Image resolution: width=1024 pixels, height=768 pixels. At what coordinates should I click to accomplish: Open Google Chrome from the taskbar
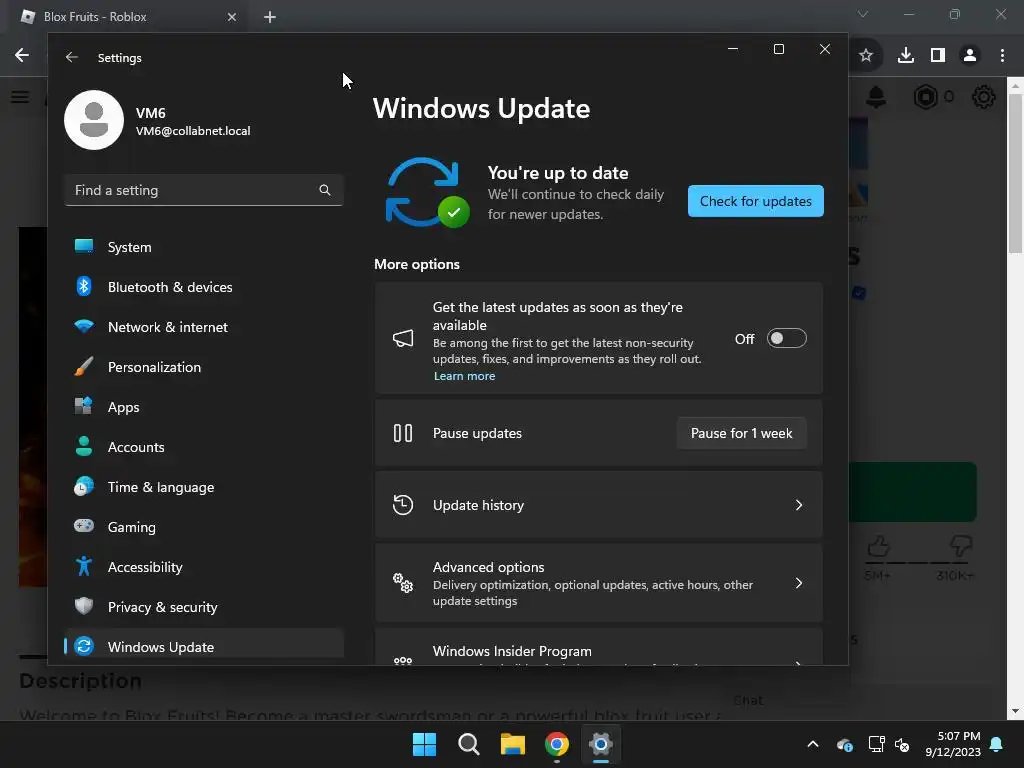pos(556,744)
